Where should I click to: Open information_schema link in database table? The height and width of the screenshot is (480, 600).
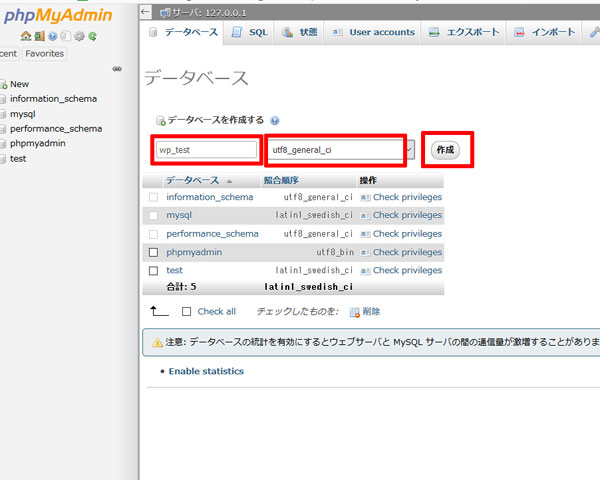(210, 197)
